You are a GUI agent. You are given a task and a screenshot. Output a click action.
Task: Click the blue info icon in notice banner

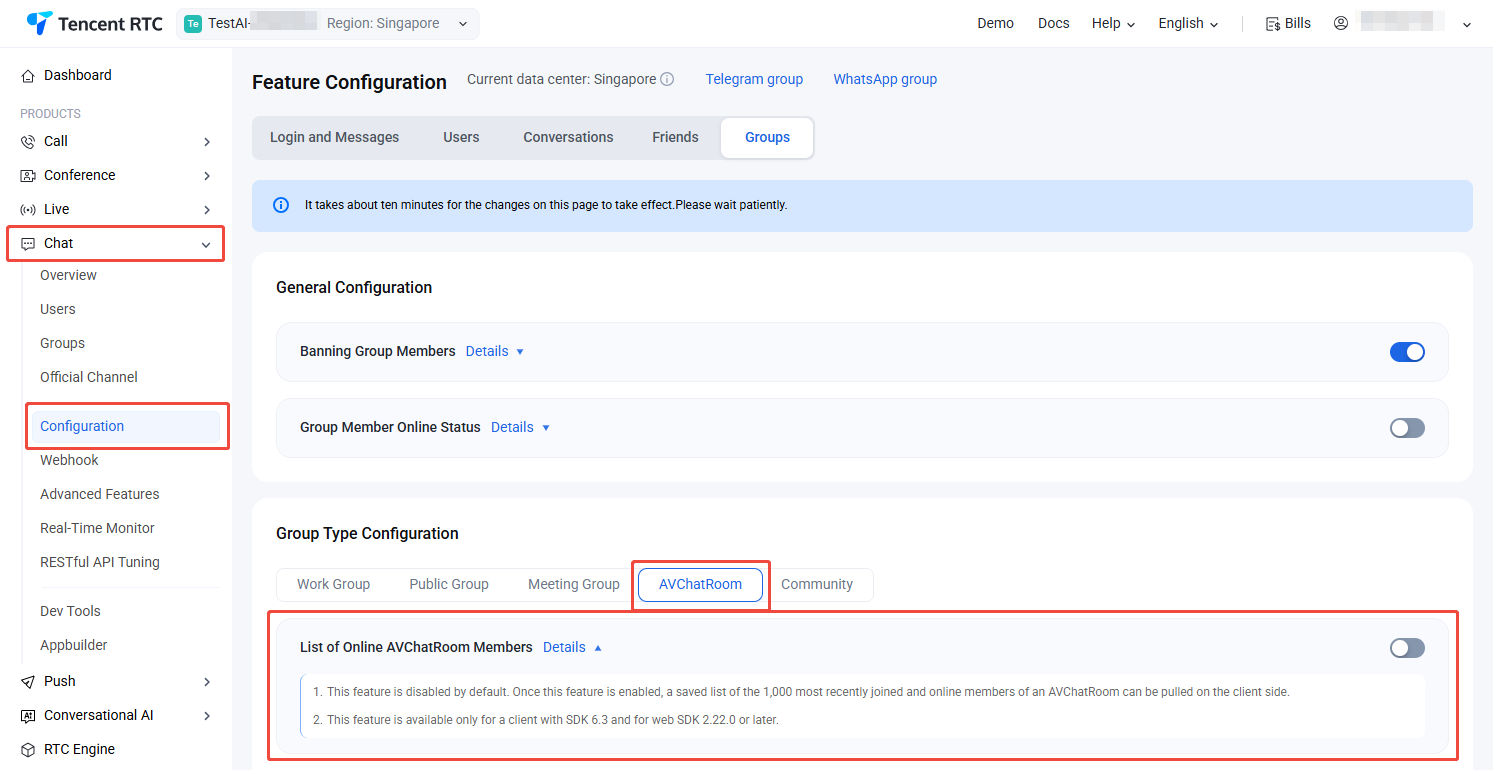(282, 205)
